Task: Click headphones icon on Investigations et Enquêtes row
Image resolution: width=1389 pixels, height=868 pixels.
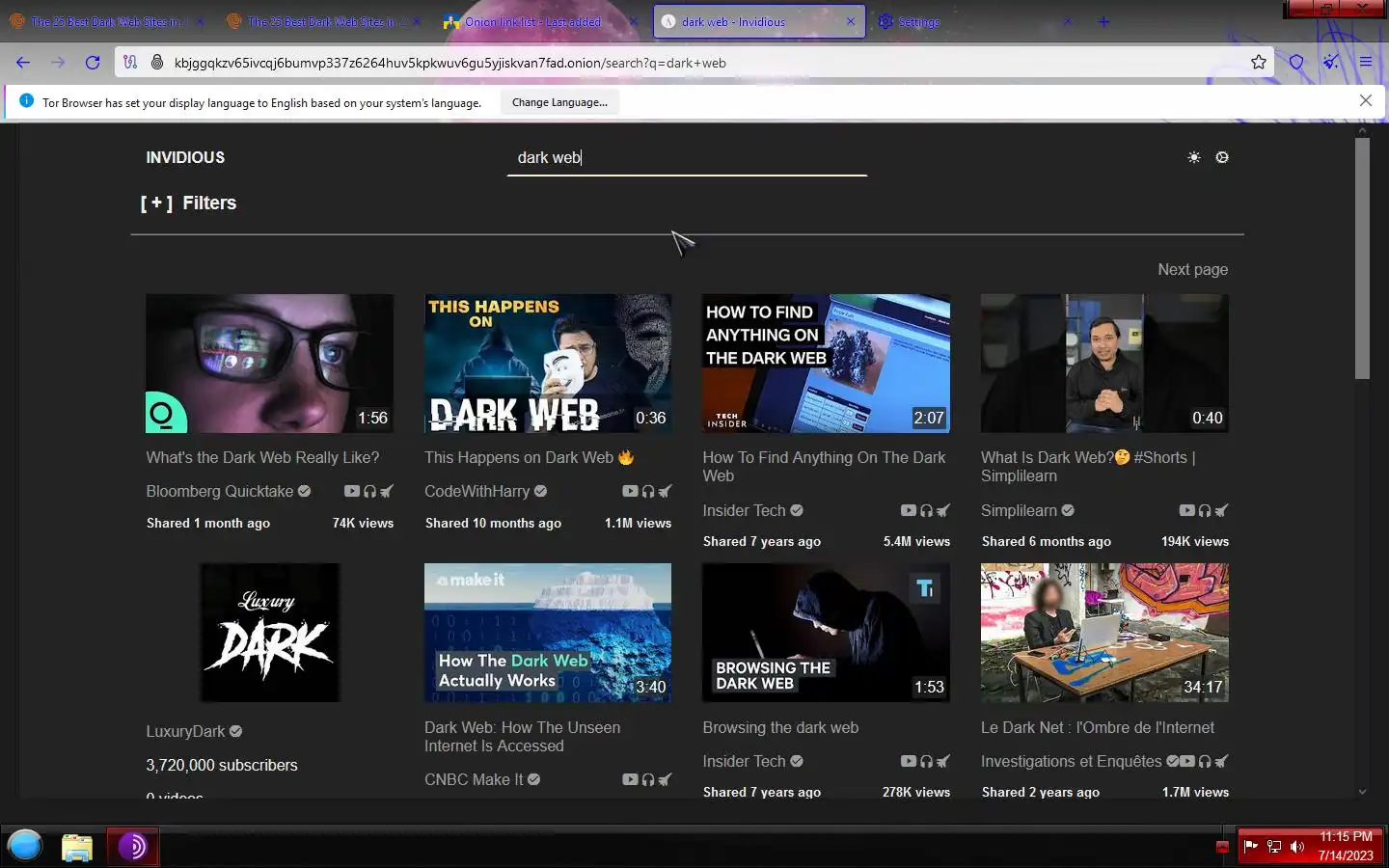Action: pyautogui.click(x=1205, y=761)
